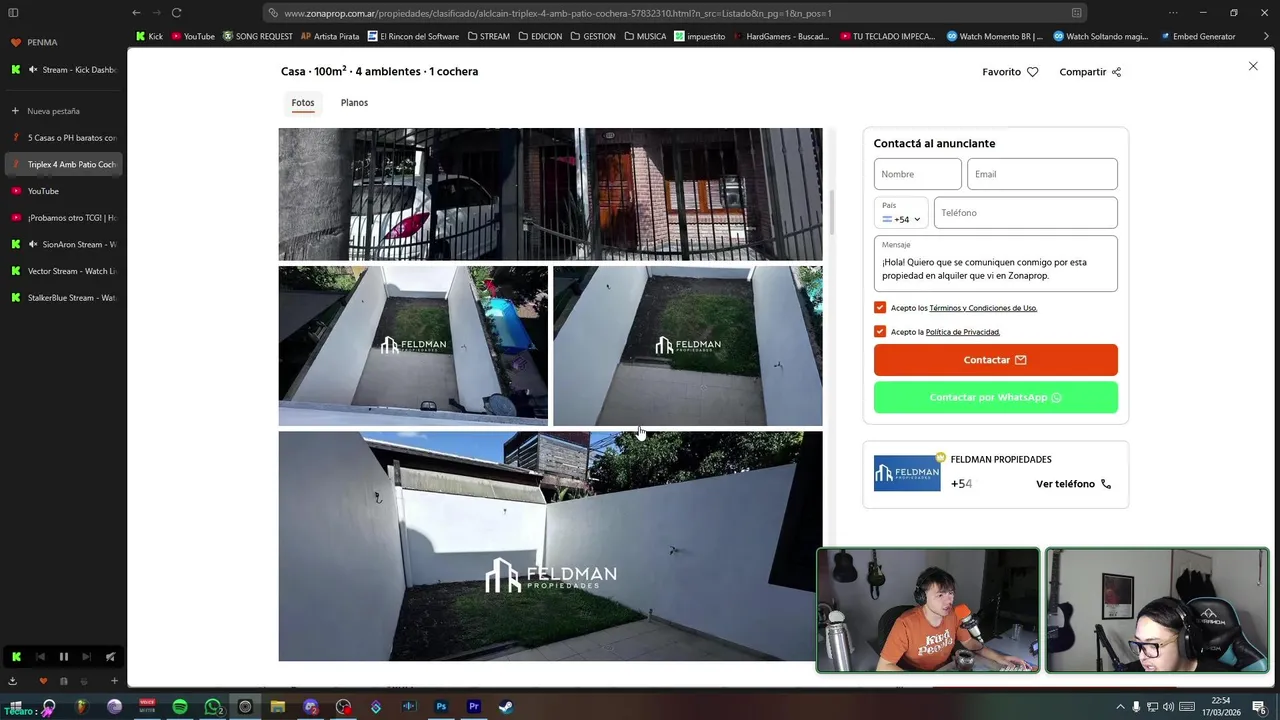Skip to next track in sidebar player
Screen dimensions: 1280x720
coord(86,657)
